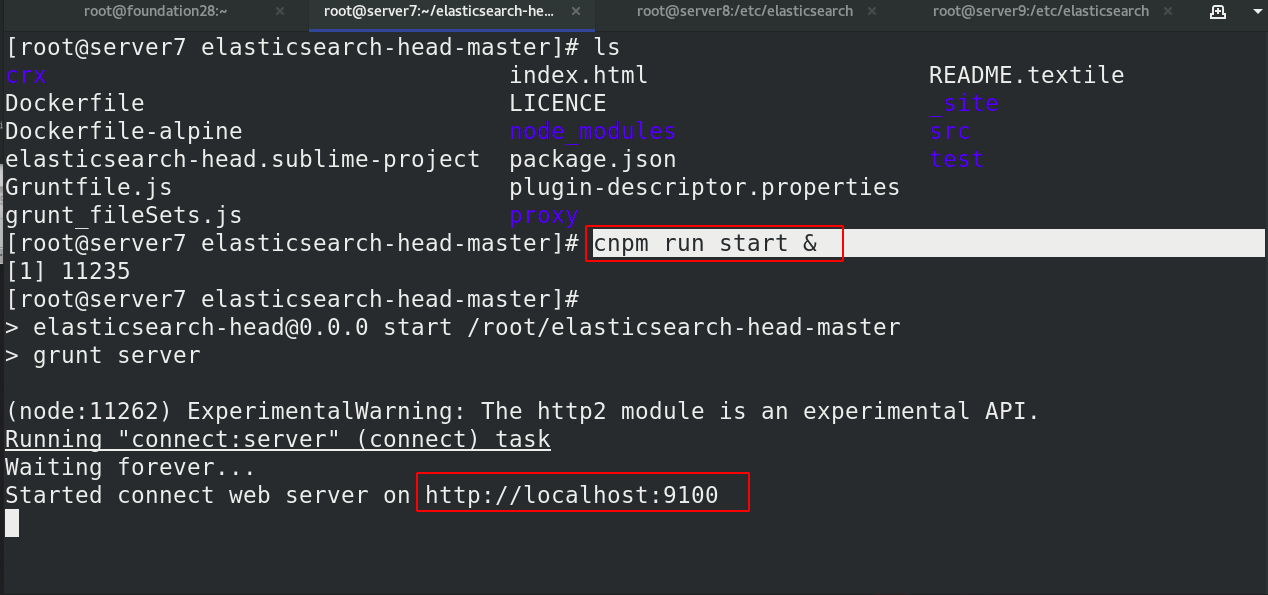Click the index.html file name
Screen dimensions: 1268x595
579,76
